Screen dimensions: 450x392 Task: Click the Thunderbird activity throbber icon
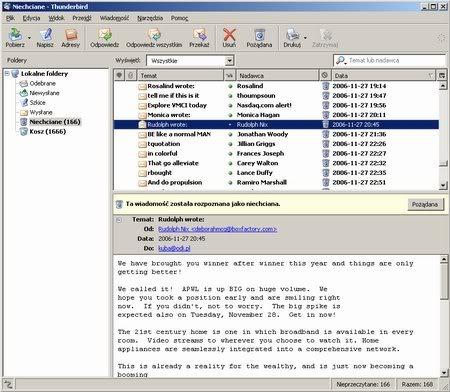click(x=441, y=37)
